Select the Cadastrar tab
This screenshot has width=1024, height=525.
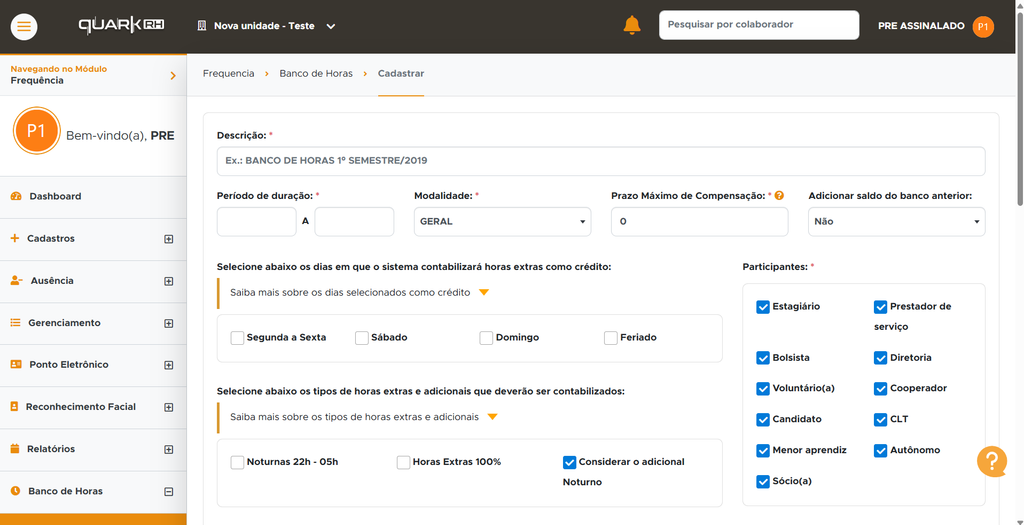pos(401,74)
